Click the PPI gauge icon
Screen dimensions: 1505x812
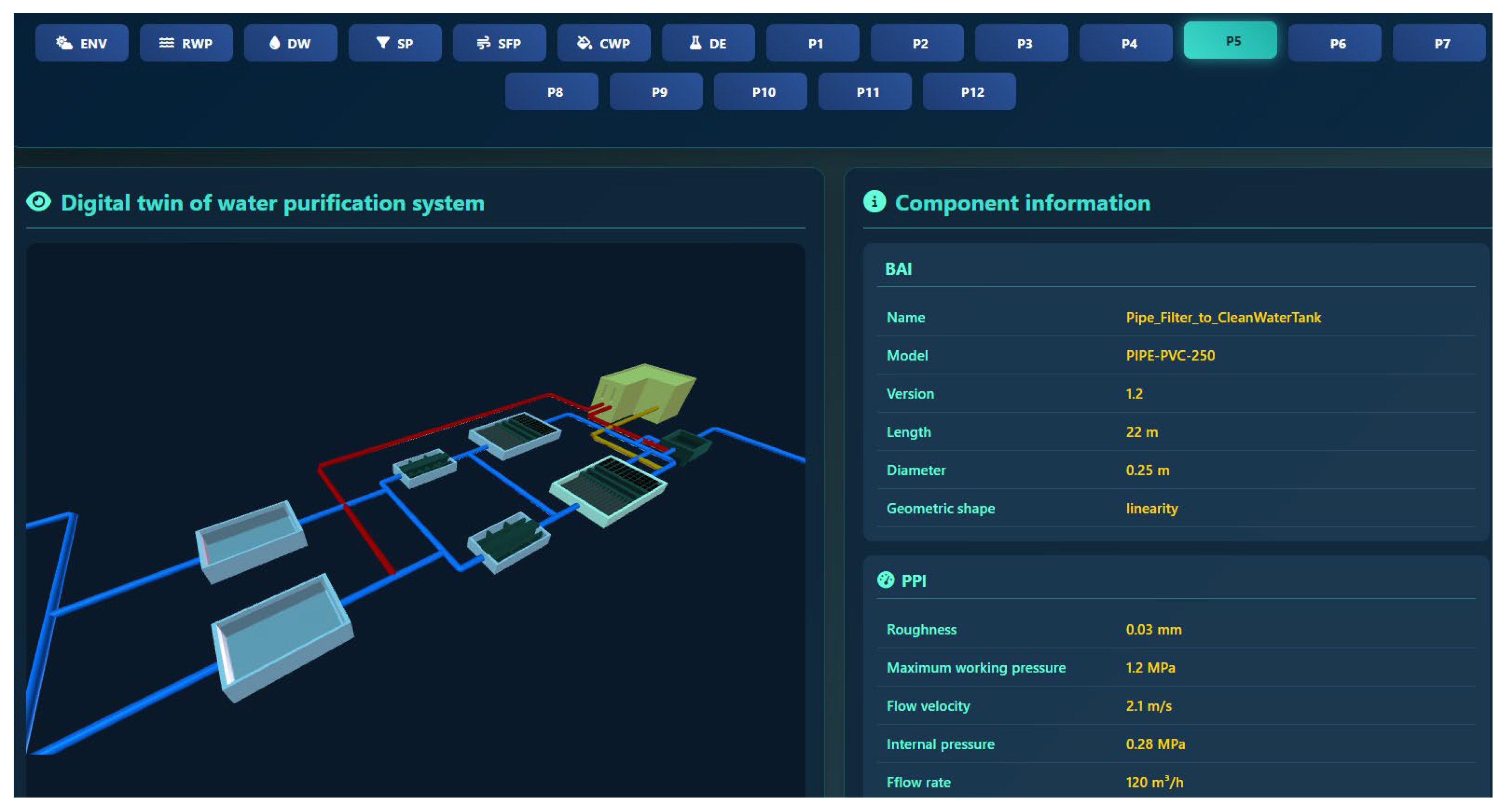886,580
